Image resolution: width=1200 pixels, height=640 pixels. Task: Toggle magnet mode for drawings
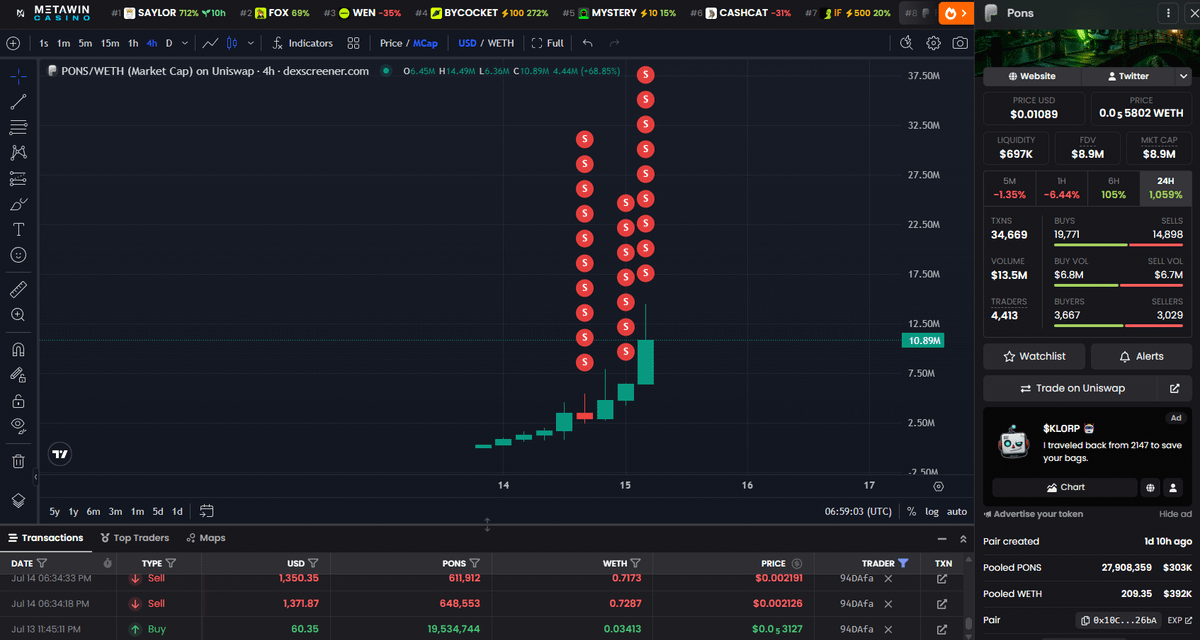tap(18, 349)
